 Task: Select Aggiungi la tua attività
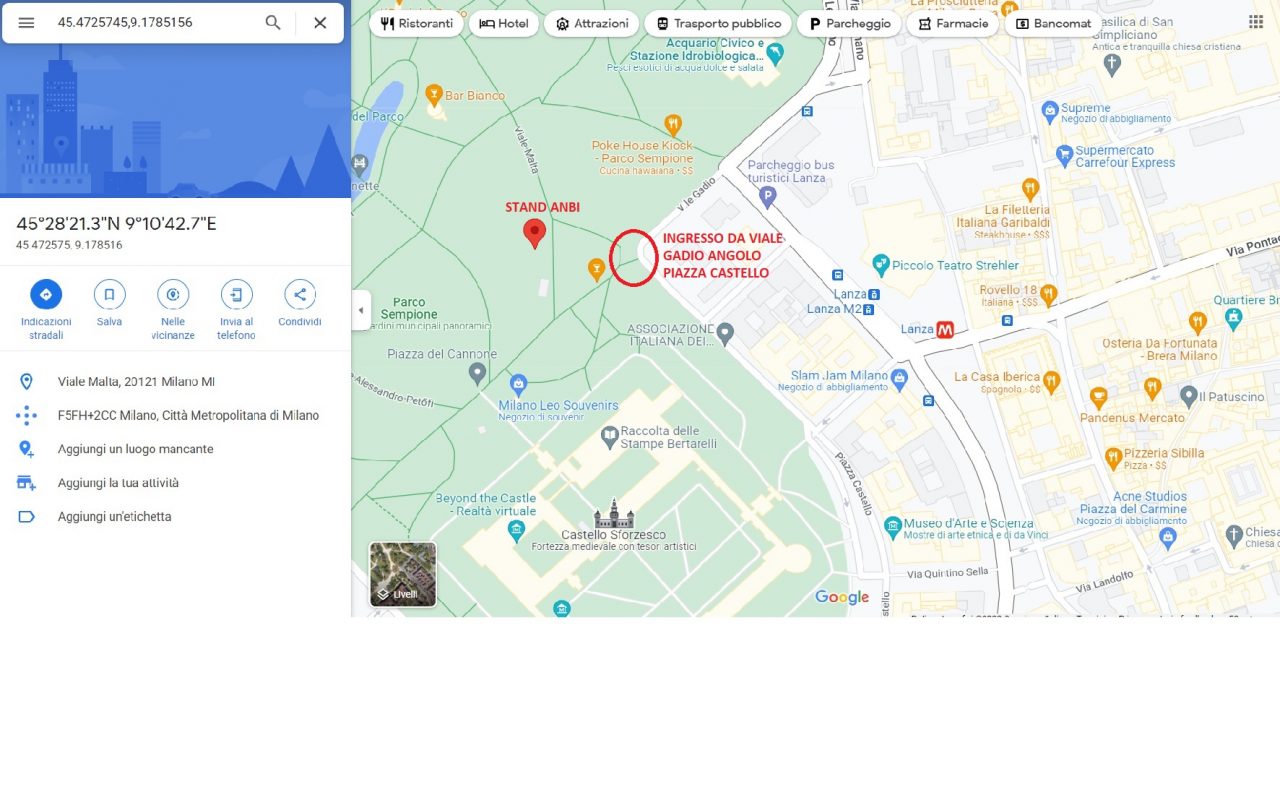tap(175, 483)
